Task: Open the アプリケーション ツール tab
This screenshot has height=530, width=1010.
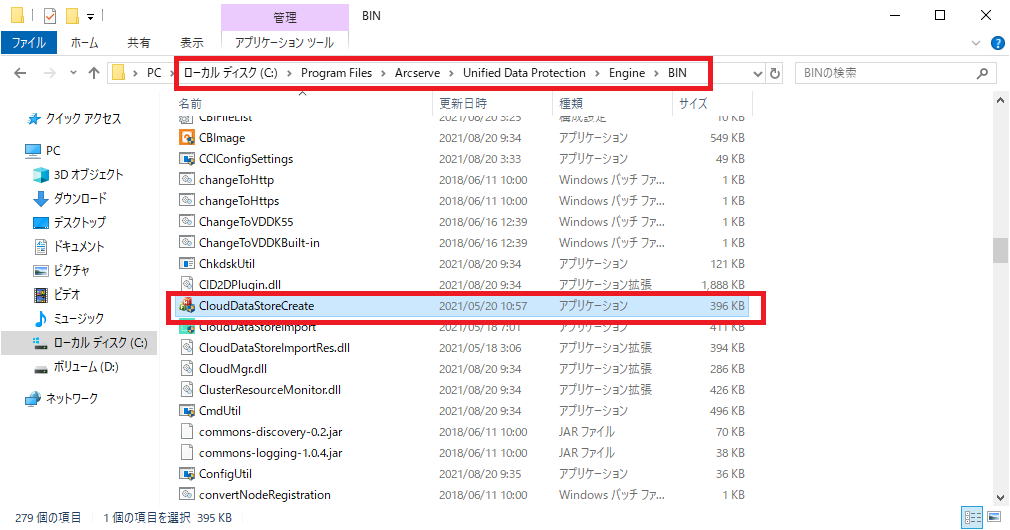Action: tap(284, 43)
